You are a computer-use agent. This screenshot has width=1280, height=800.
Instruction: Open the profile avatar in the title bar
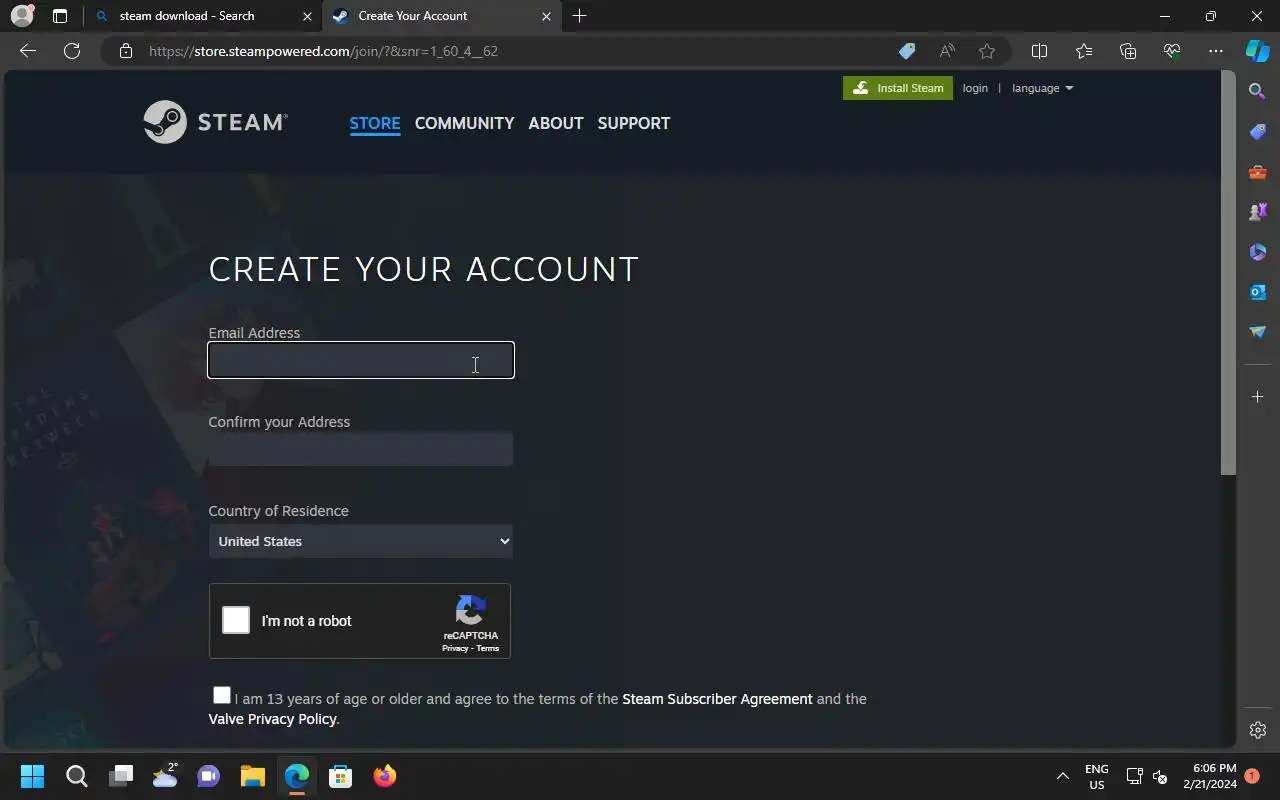point(22,16)
